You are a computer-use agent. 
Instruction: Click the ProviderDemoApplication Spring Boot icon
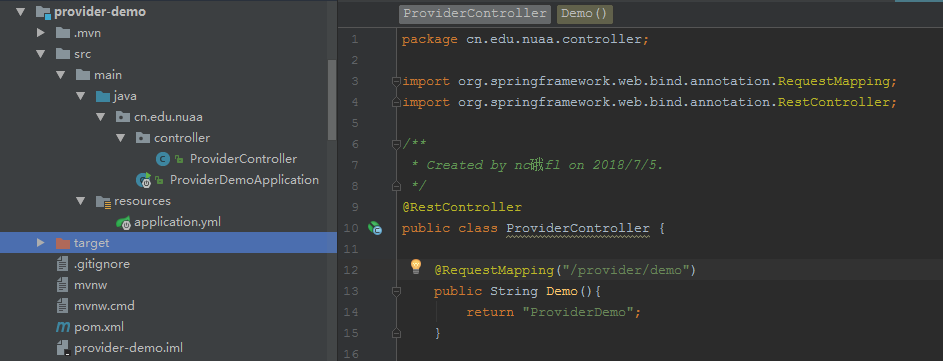click(144, 180)
